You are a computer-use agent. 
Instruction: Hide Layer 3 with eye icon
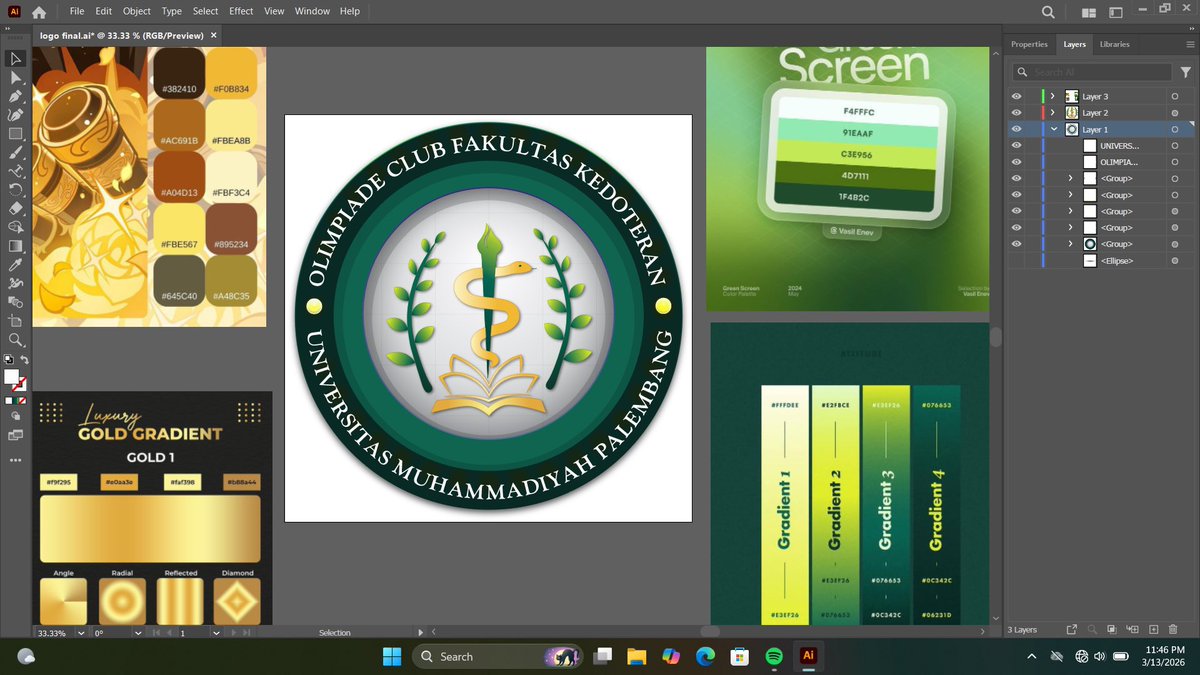(1016, 96)
